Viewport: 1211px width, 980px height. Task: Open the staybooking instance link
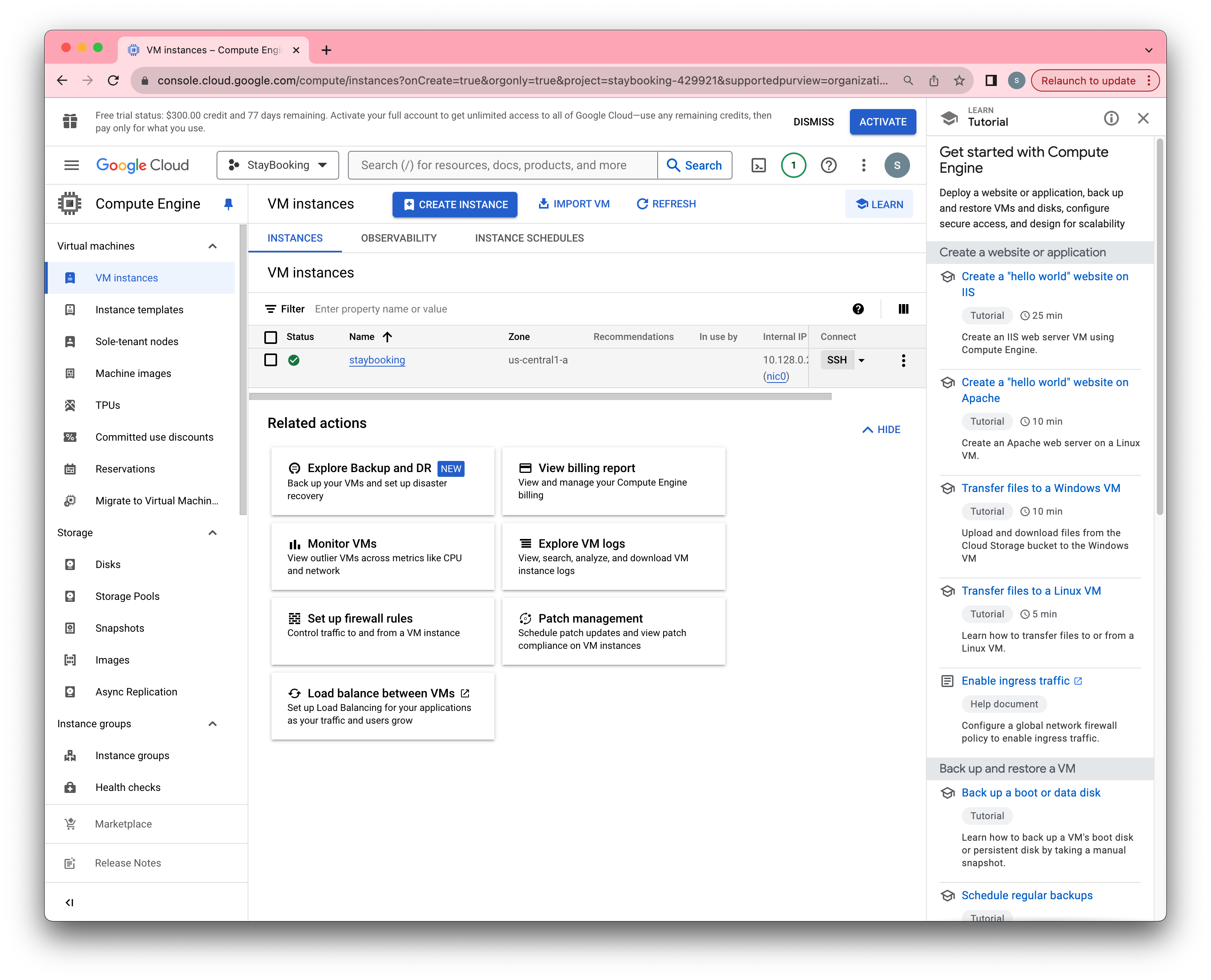377,360
